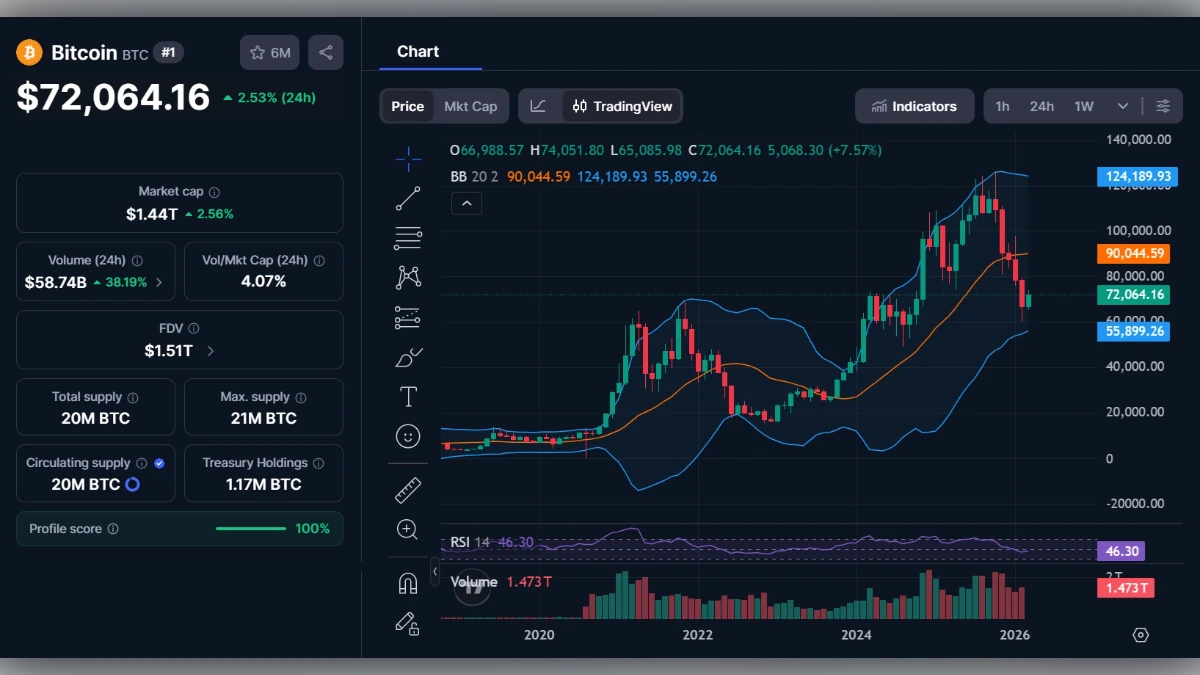1200x675 pixels.
Task: Activate the zoom-in magnifier tool
Action: click(408, 530)
